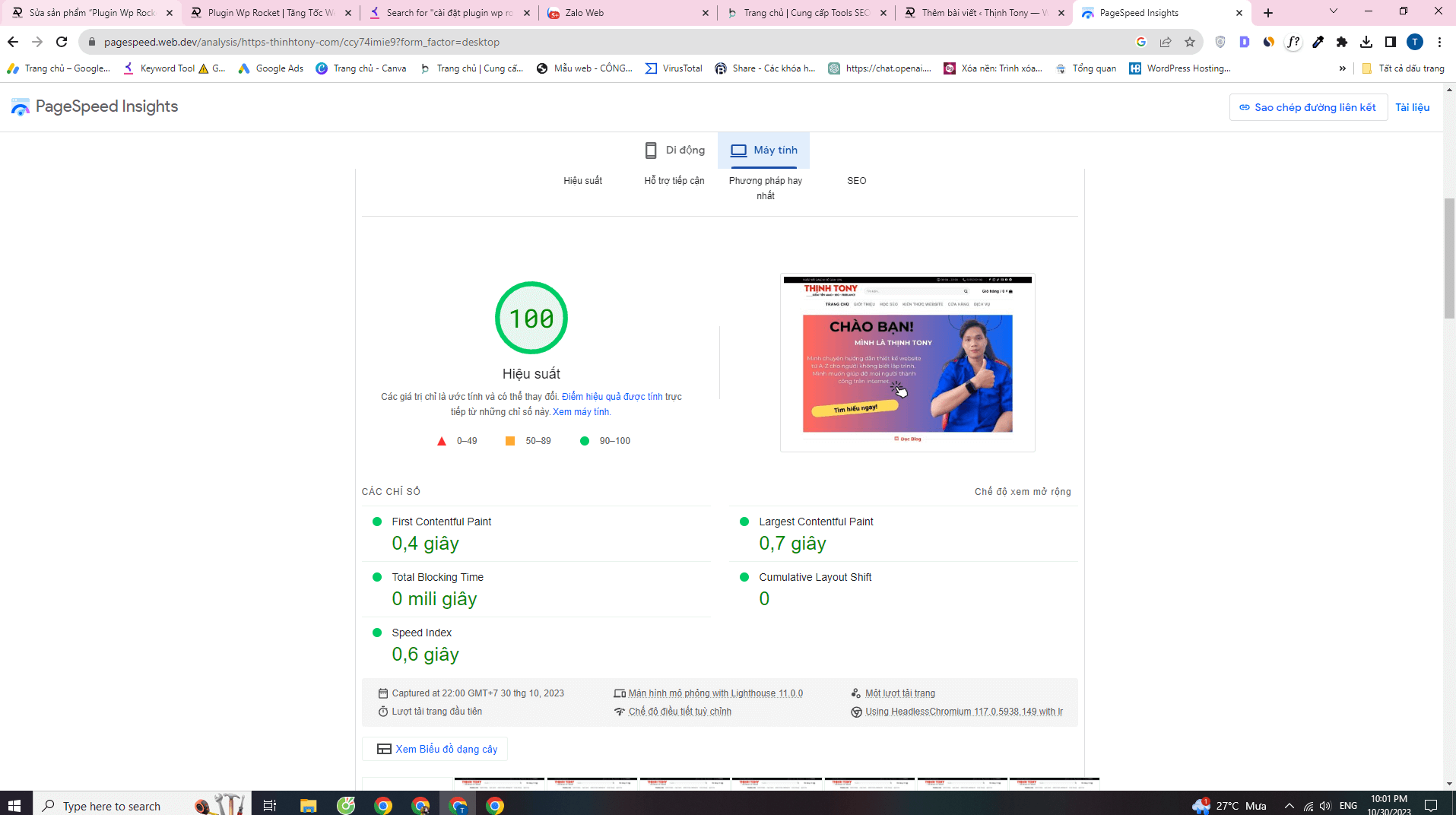Image resolution: width=1456 pixels, height=815 pixels.
Task: Open the Windows Start menu
Action: point(14,805)
